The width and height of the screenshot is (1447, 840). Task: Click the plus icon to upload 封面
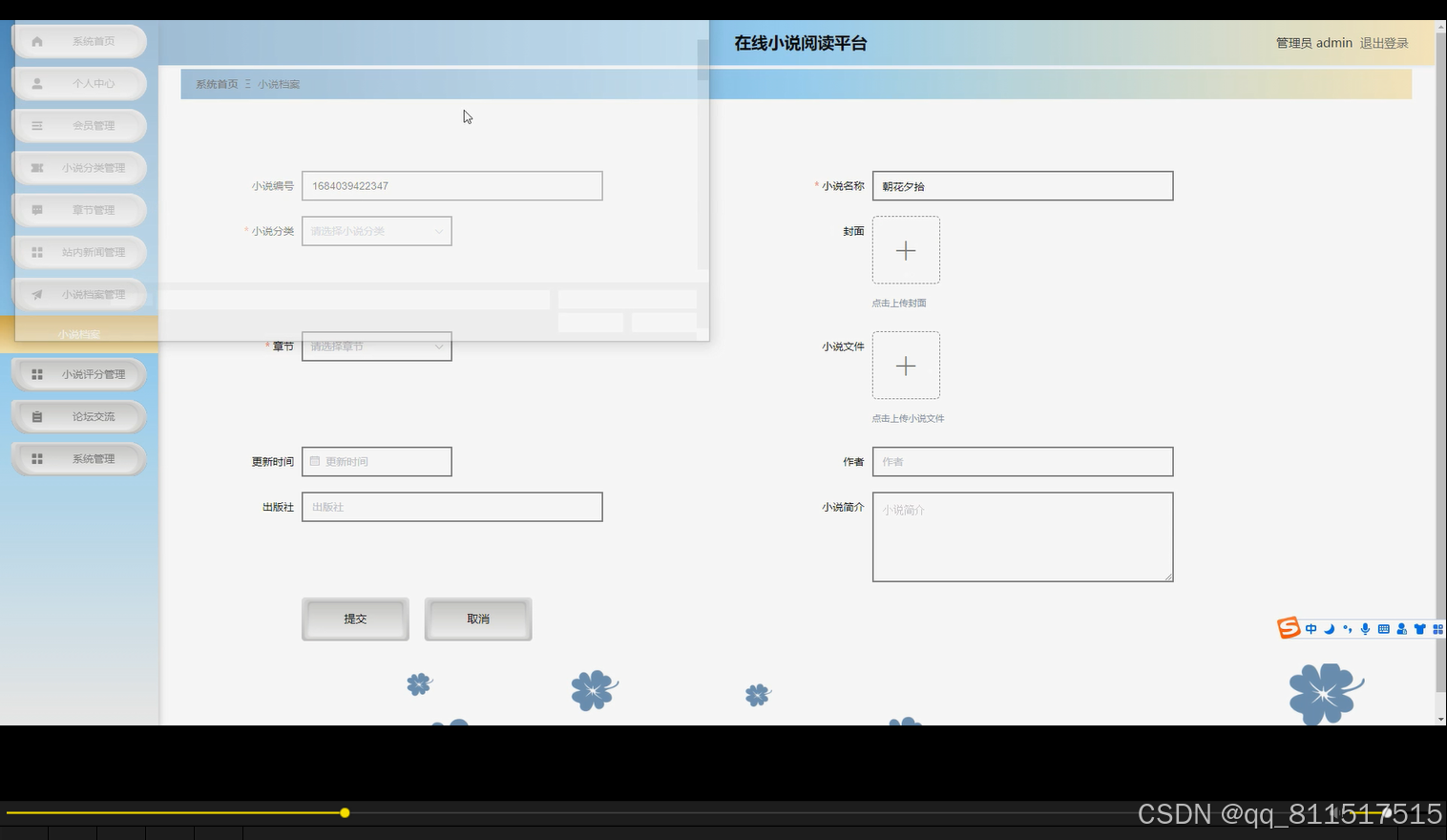pyautogui.click(x=906, y=250)
